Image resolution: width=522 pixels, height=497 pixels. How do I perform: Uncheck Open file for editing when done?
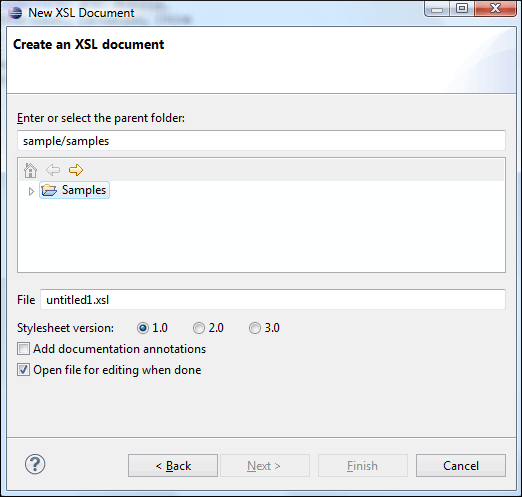[23, 370]
